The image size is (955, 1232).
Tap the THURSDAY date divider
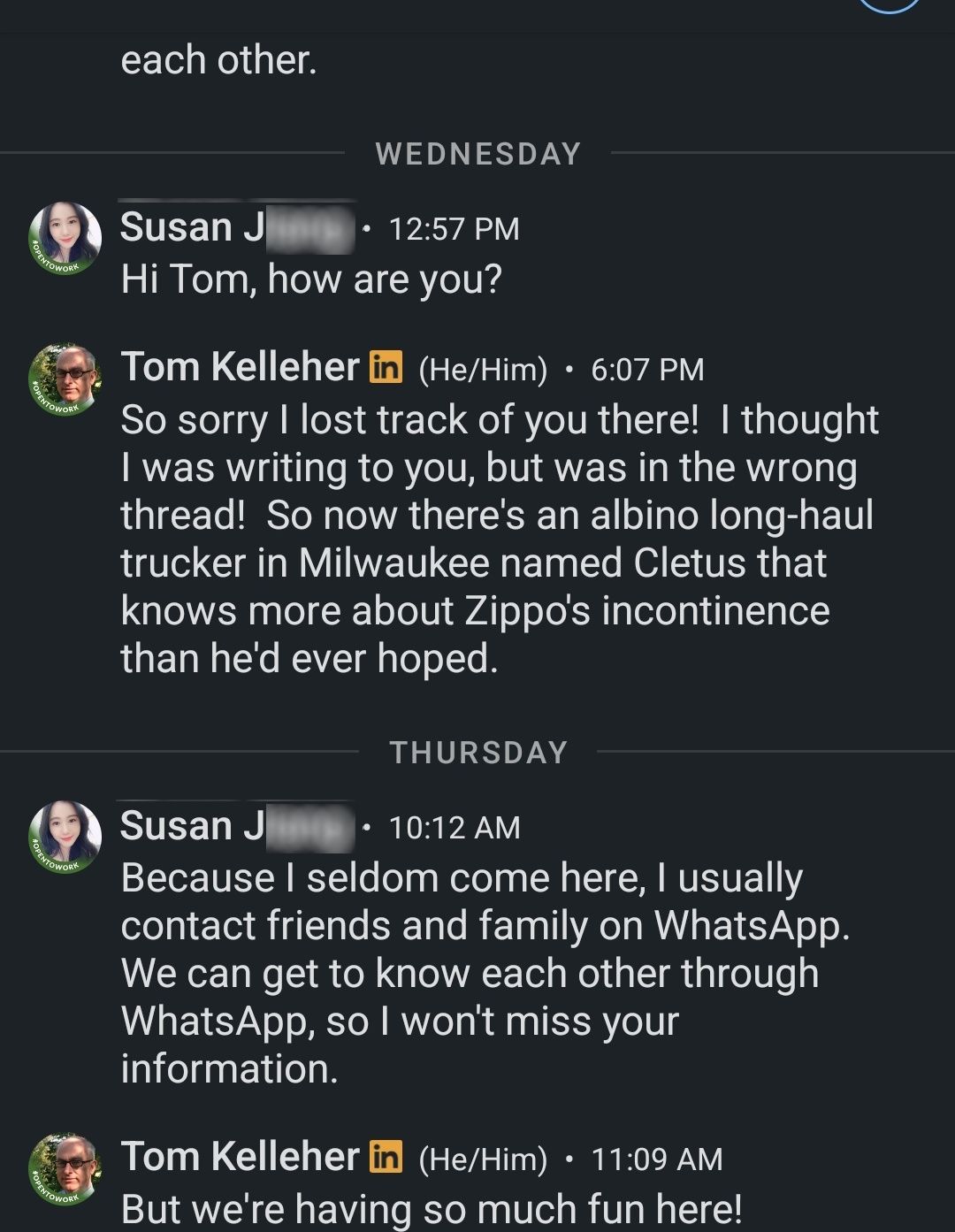coord(478,753)
